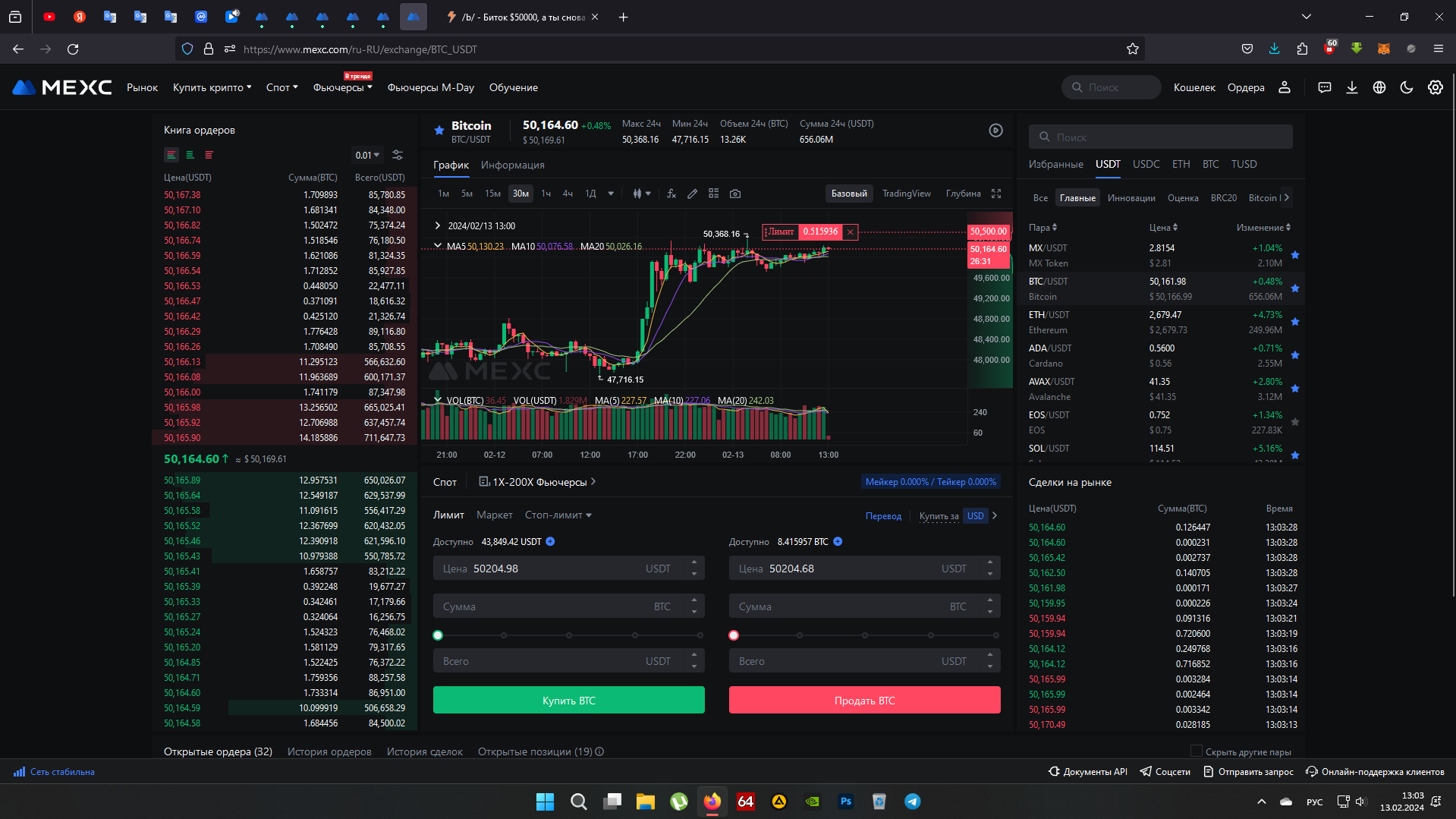Show both buy and sell orders view
The image size is (1456, 819).
(171, 155)
